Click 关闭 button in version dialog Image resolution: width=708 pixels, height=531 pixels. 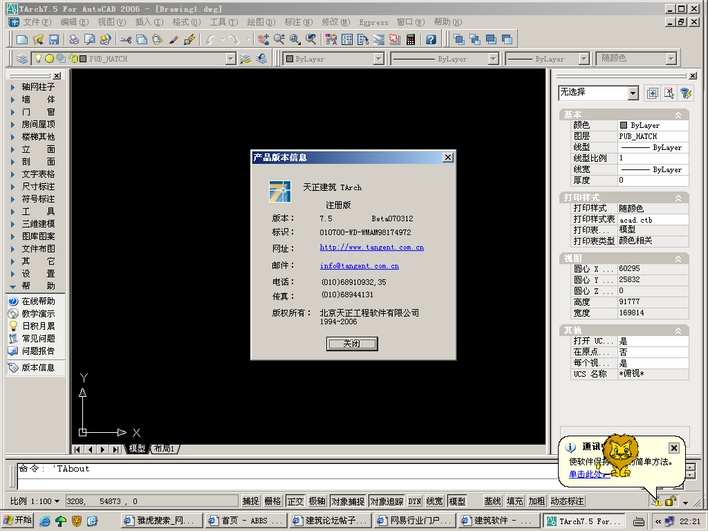pos(352,344)
